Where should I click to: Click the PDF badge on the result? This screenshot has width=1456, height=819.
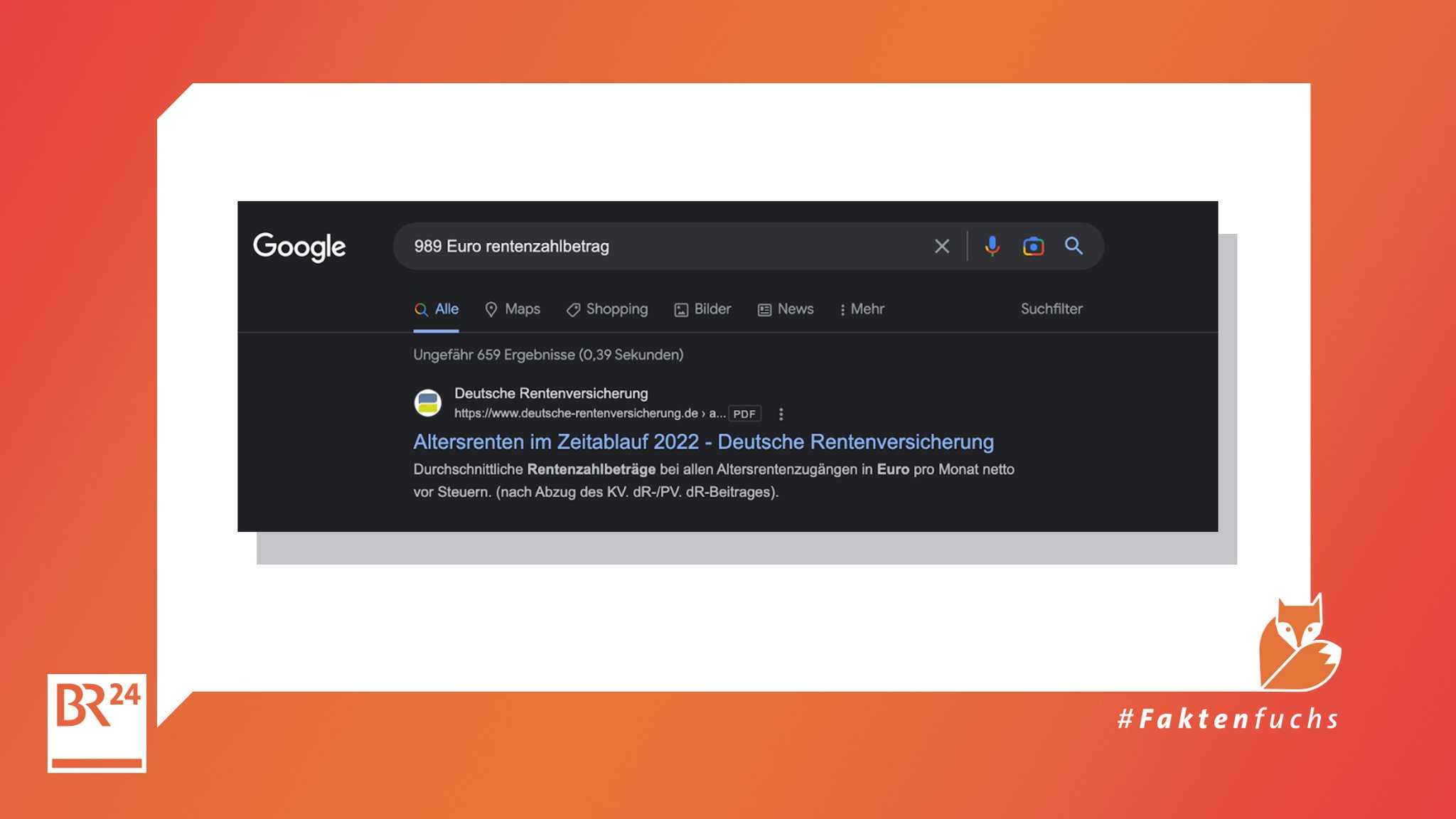(744, 414)
